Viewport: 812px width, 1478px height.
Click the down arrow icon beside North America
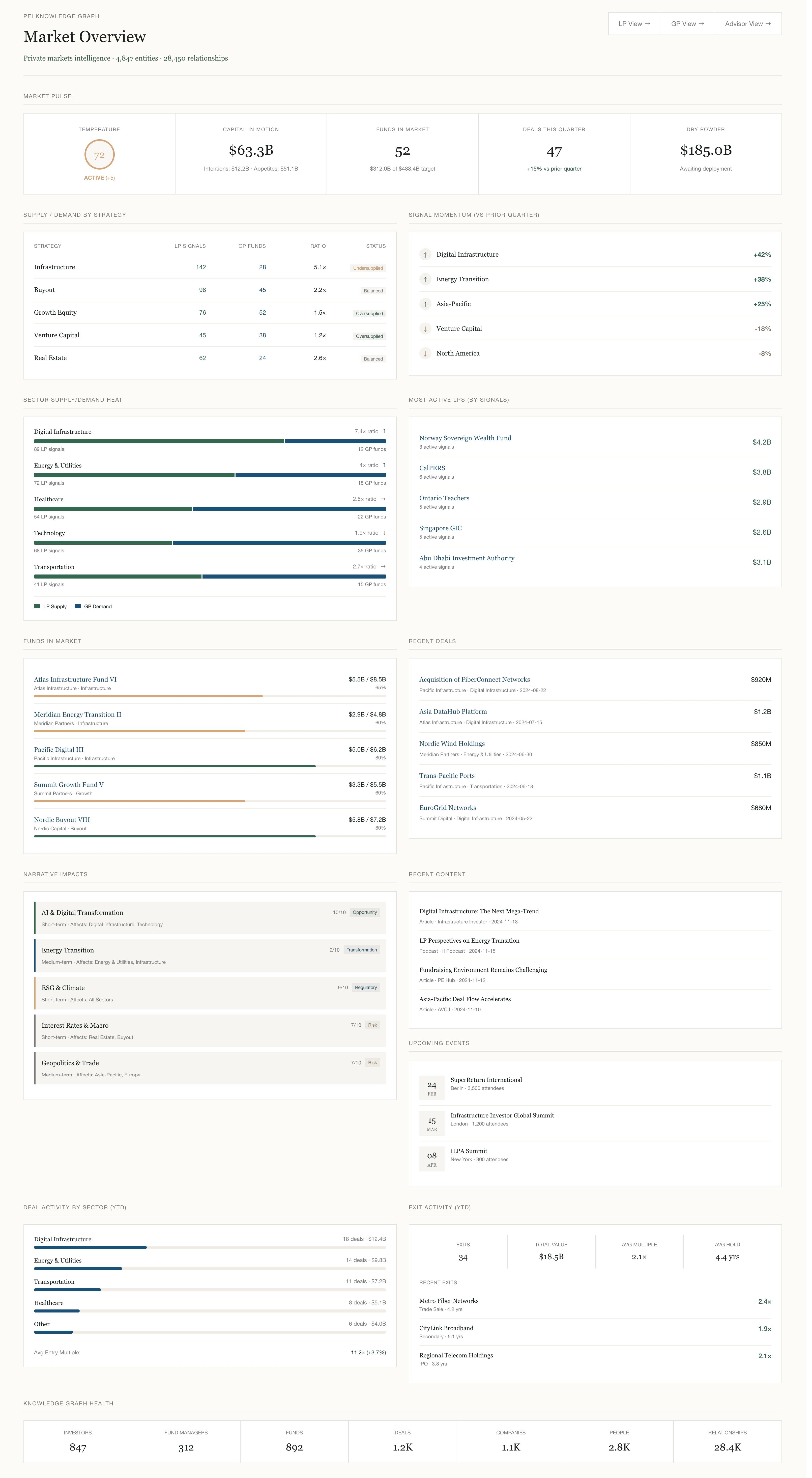(425, 353)
